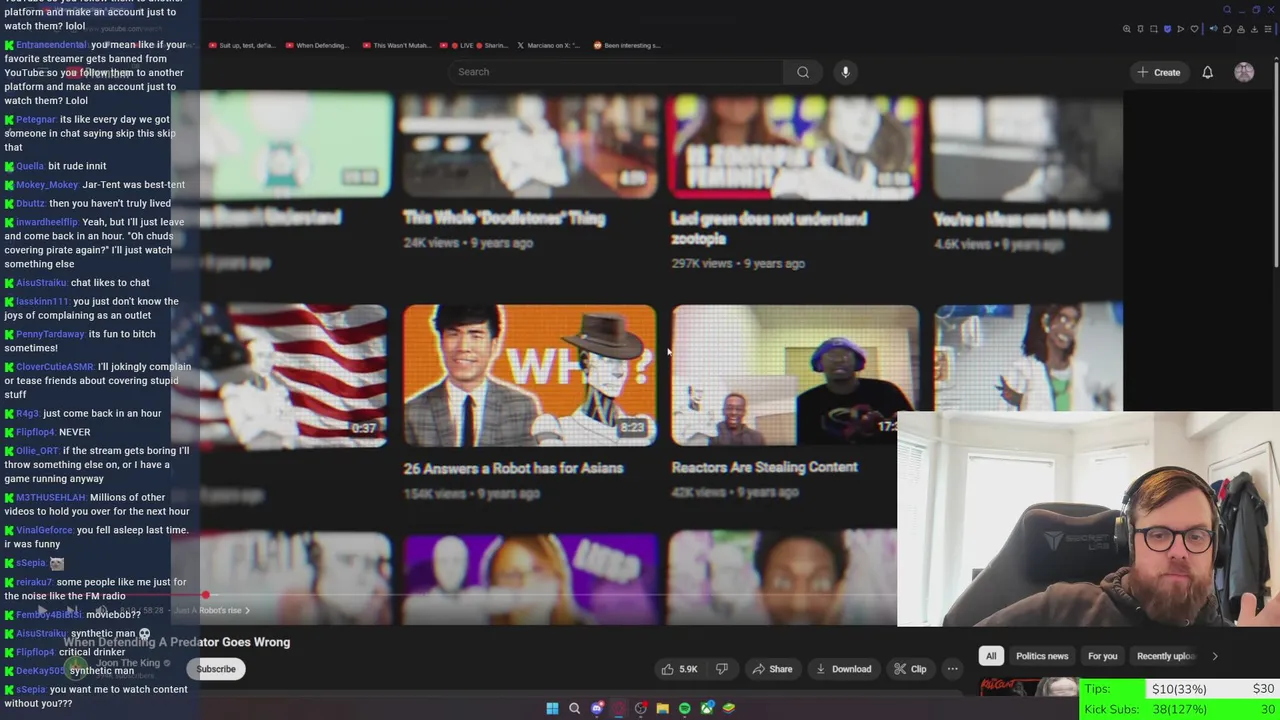Viewport: 1280px width, 720px height.
Task: Open File Explorer folder from taskbar
Action: (662, 708)
